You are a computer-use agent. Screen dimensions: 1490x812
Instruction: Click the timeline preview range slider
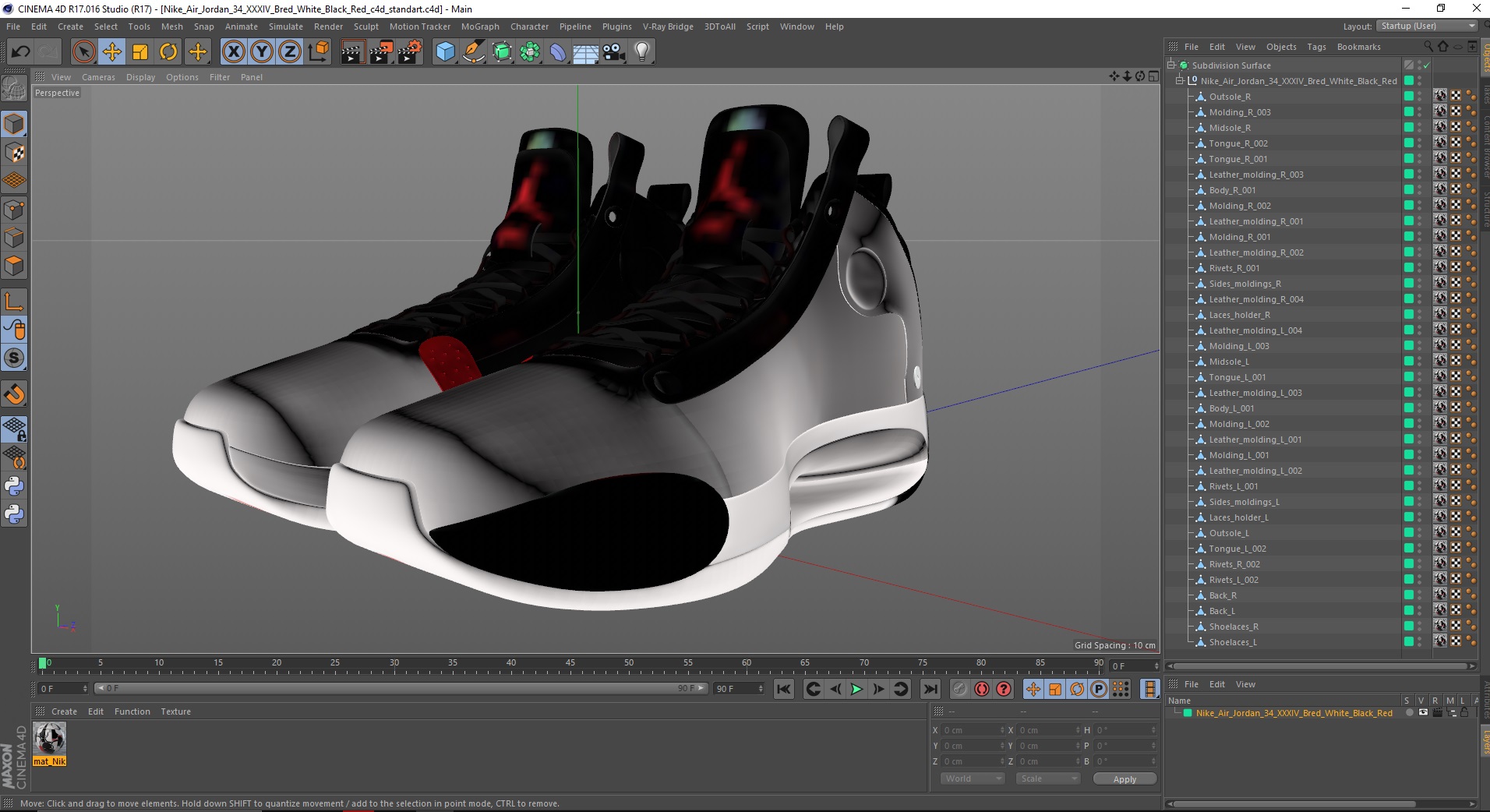[x=401, y=688]
